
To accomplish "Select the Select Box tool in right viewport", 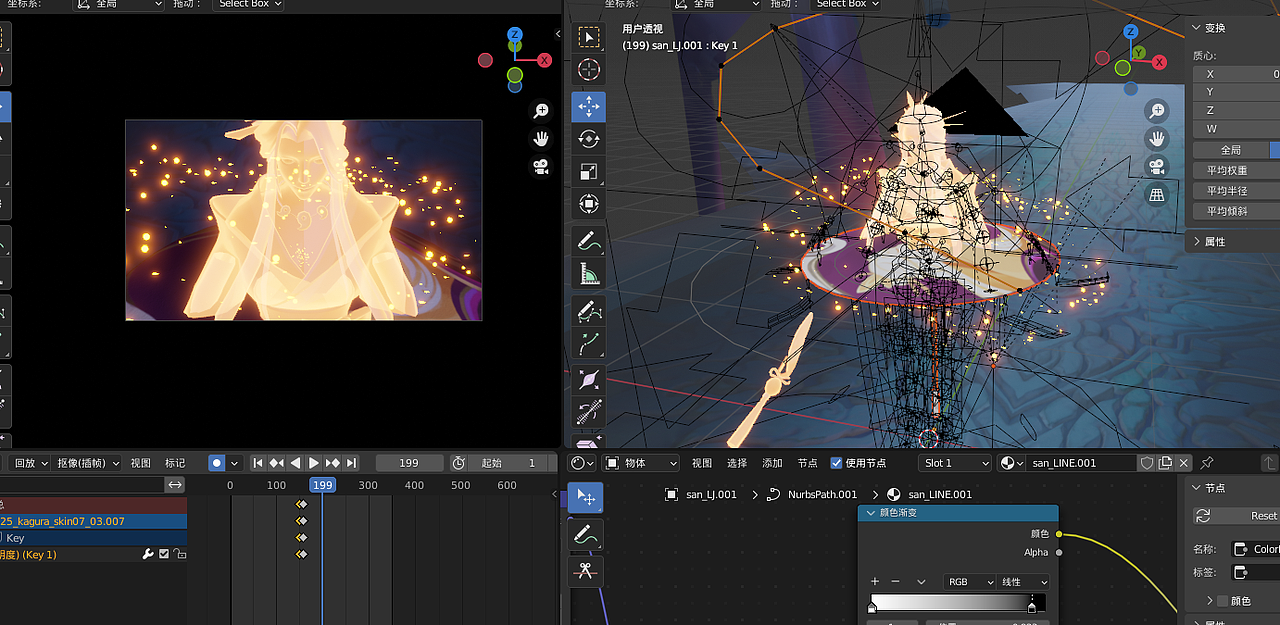I will [x=589, y=37].
